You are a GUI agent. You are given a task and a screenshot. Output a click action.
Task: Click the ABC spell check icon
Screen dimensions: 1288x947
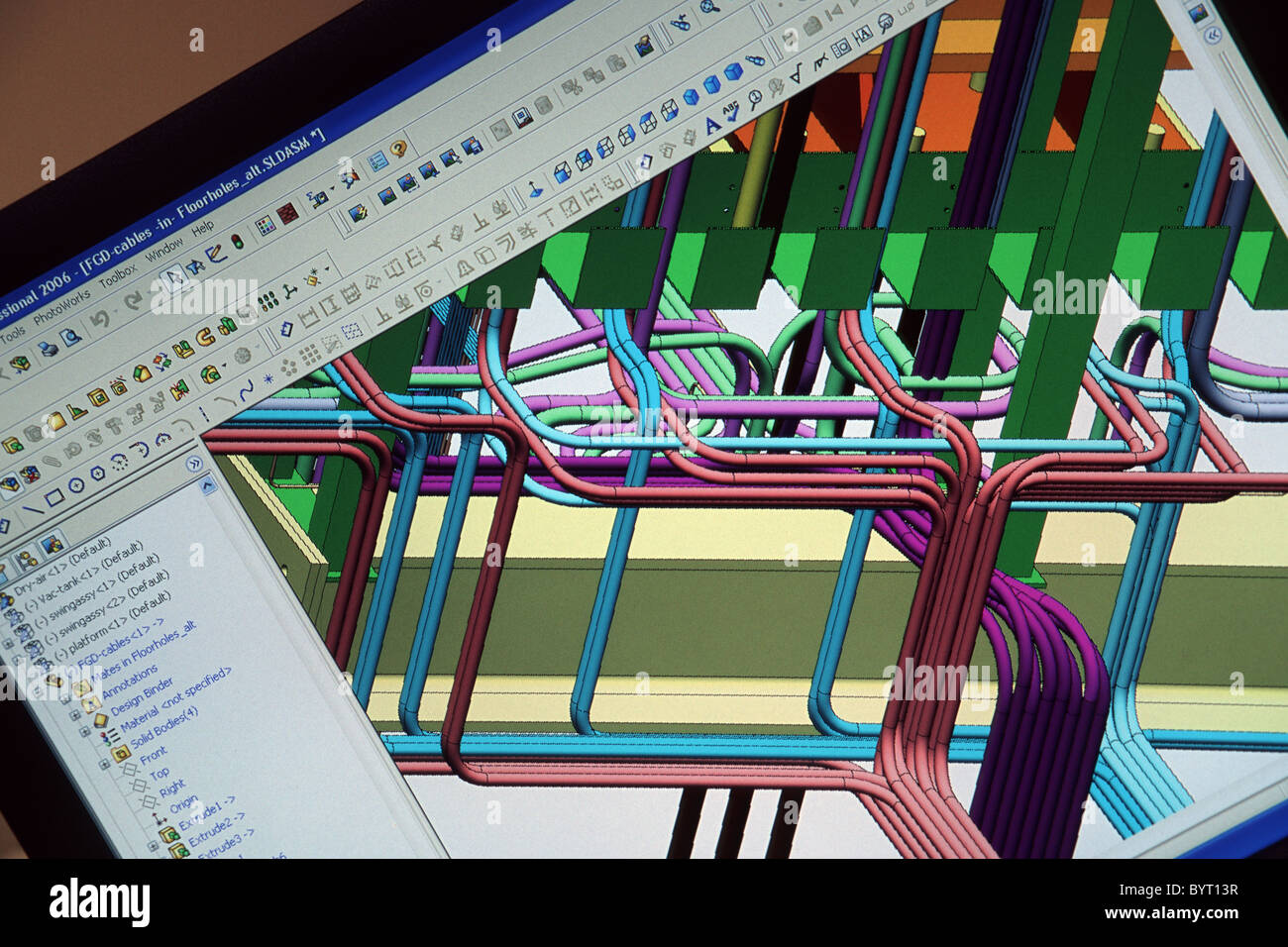tap(732, 113)
